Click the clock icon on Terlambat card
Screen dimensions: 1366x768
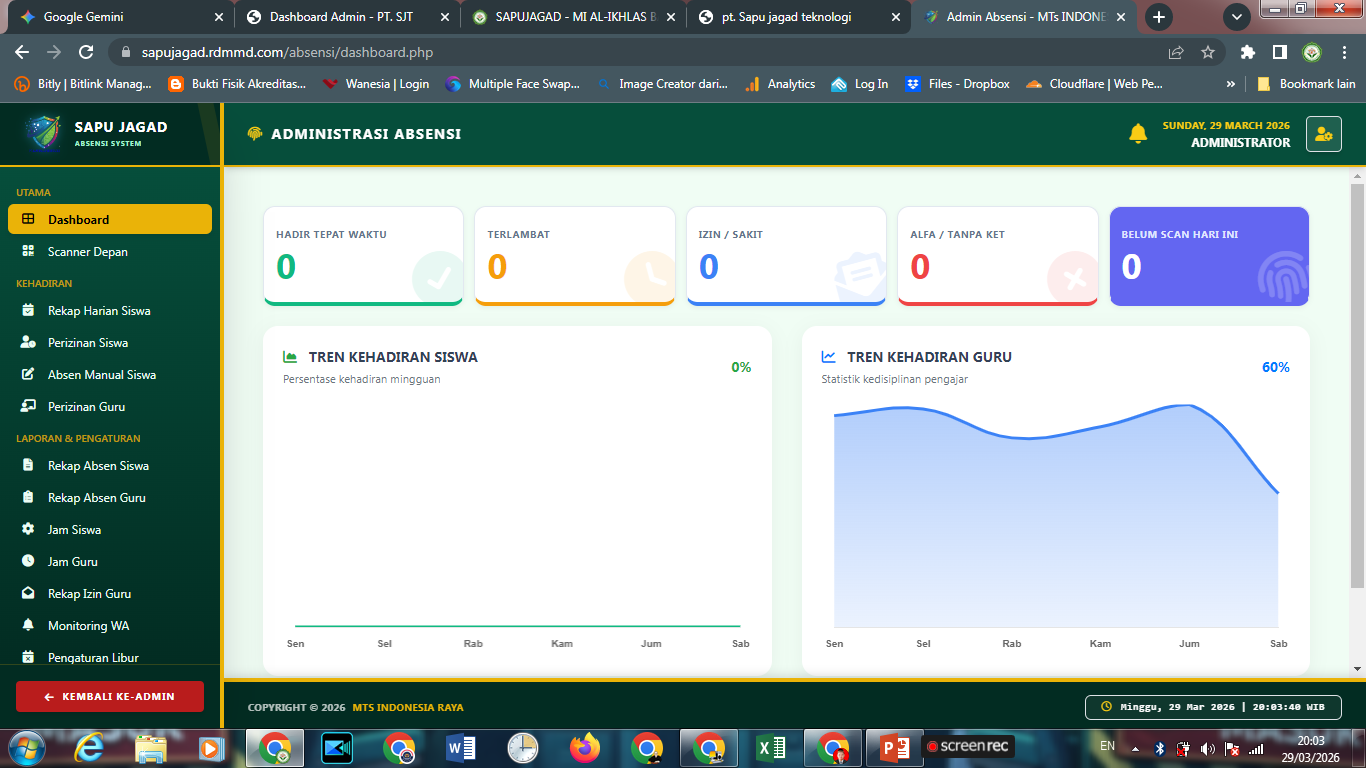click(x=649, y=278)
